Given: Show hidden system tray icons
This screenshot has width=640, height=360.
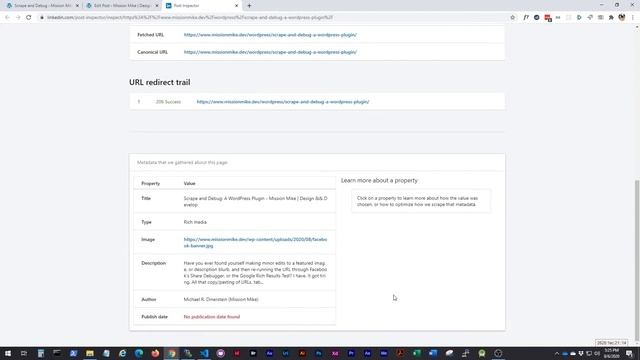Looking at the screenshot, I should point(557,353).
